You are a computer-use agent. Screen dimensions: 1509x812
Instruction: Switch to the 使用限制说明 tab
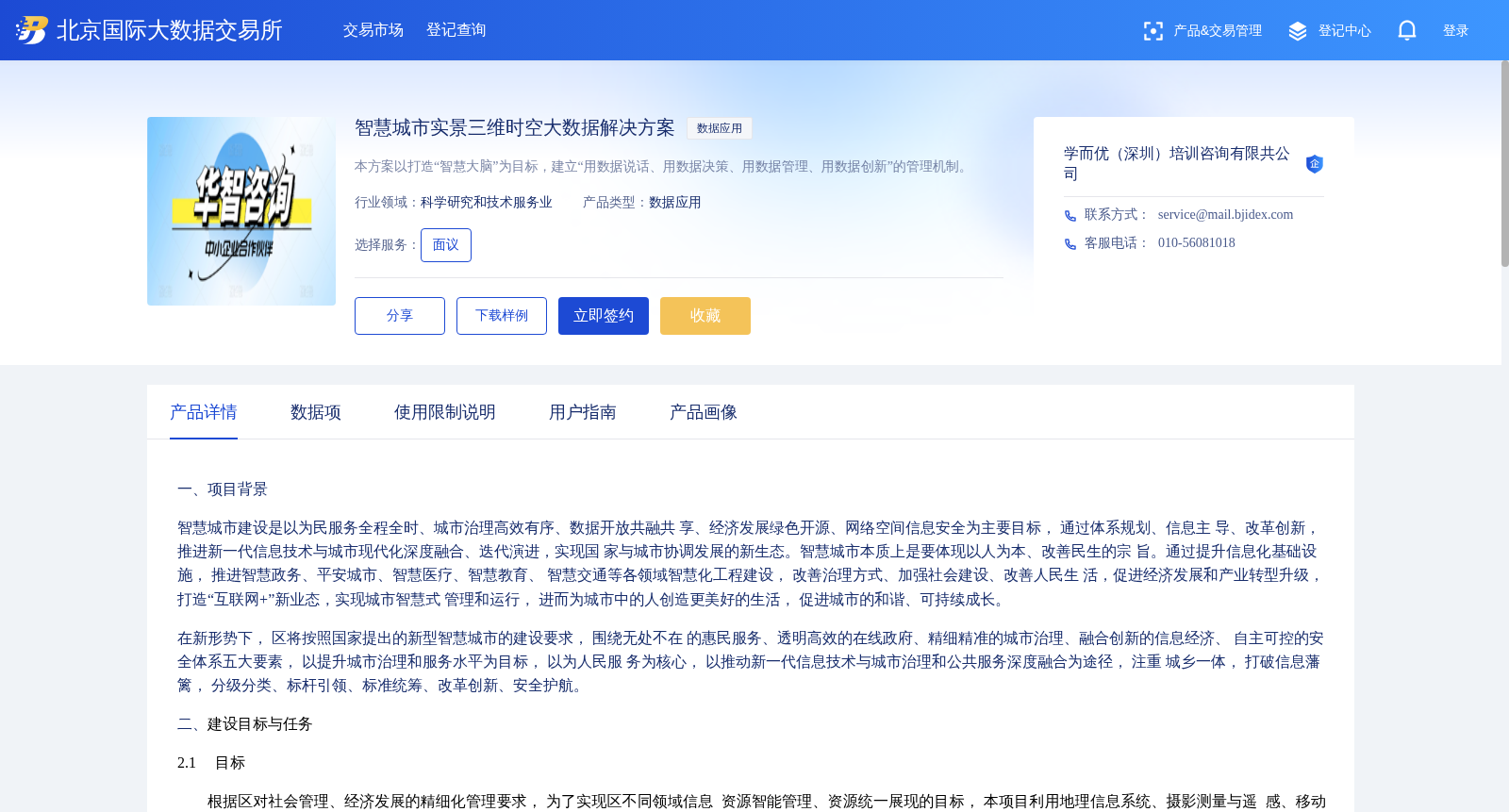pyautogui.click(x=445, y=412)
